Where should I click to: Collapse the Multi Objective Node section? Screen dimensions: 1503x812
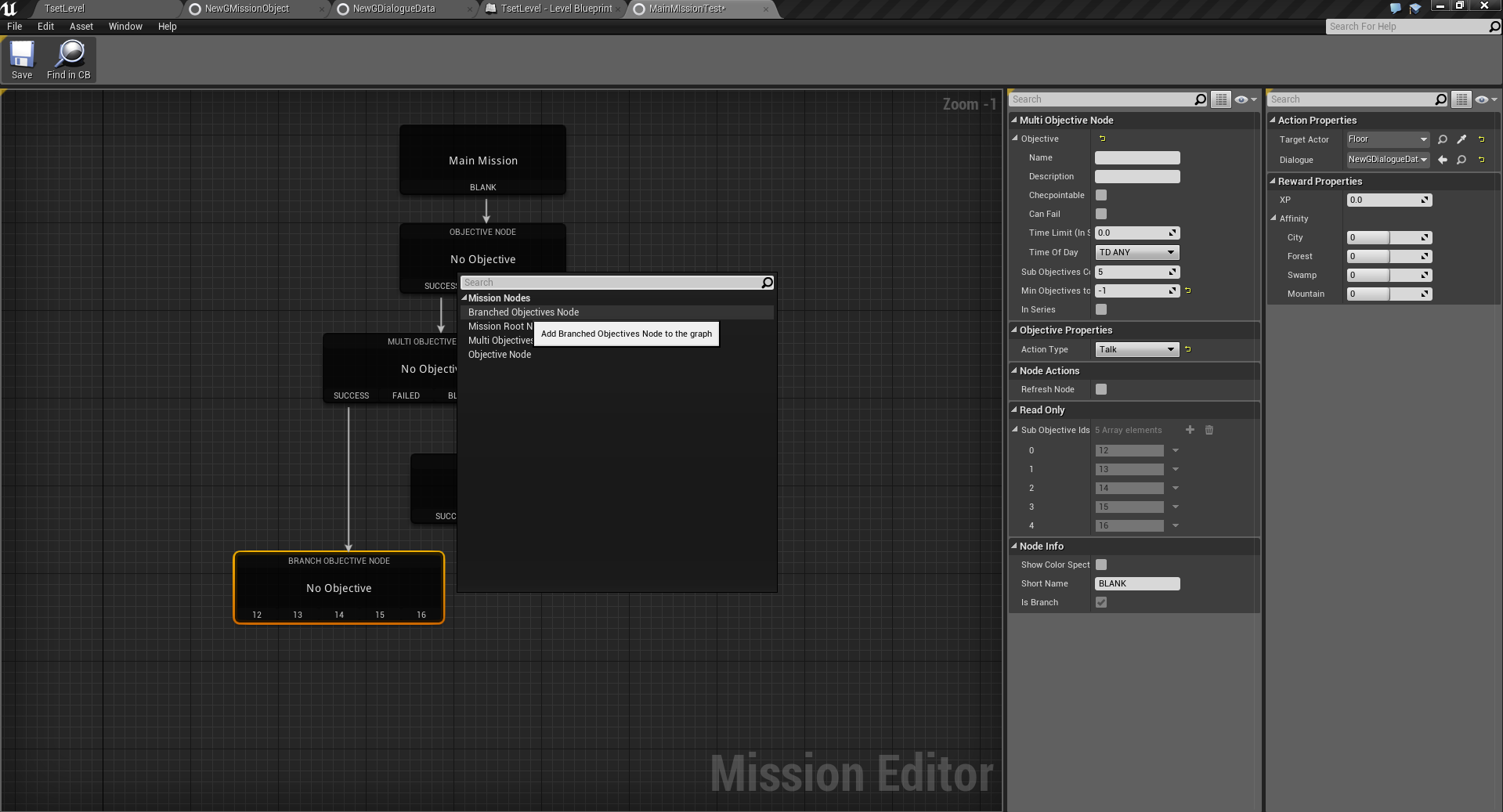[1014, 120]
